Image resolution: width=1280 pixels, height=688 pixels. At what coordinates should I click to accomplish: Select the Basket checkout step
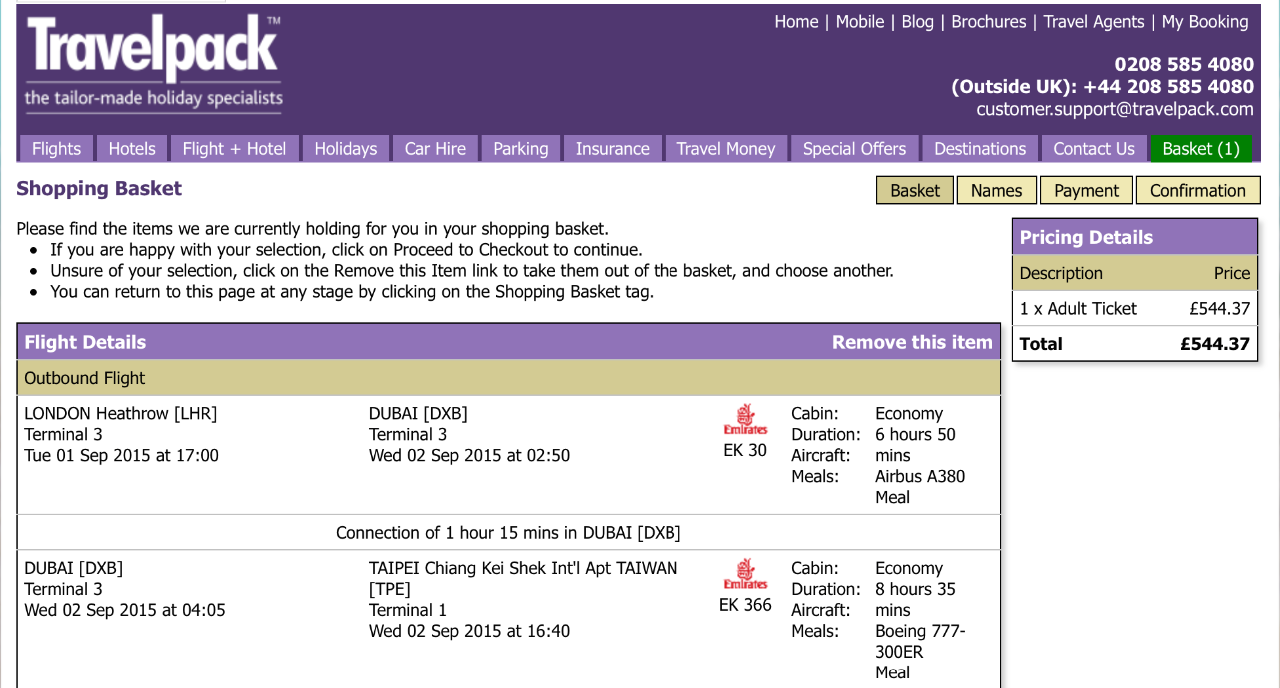click(915, 190)
